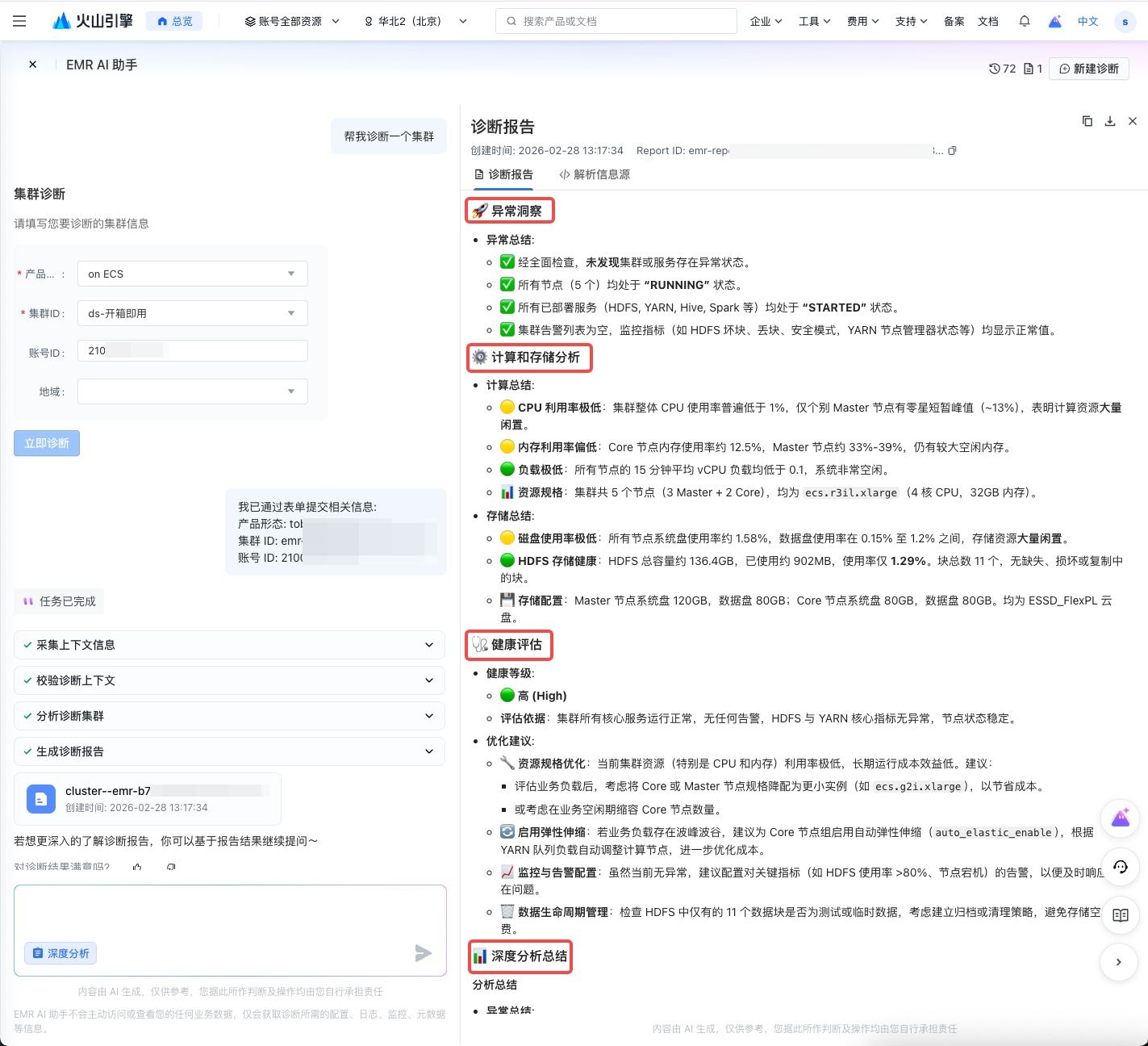Viewport: 1148px width, 1046px height.
Task: Switch to the 解析信息源 tab
Action: tap(595, 174)
